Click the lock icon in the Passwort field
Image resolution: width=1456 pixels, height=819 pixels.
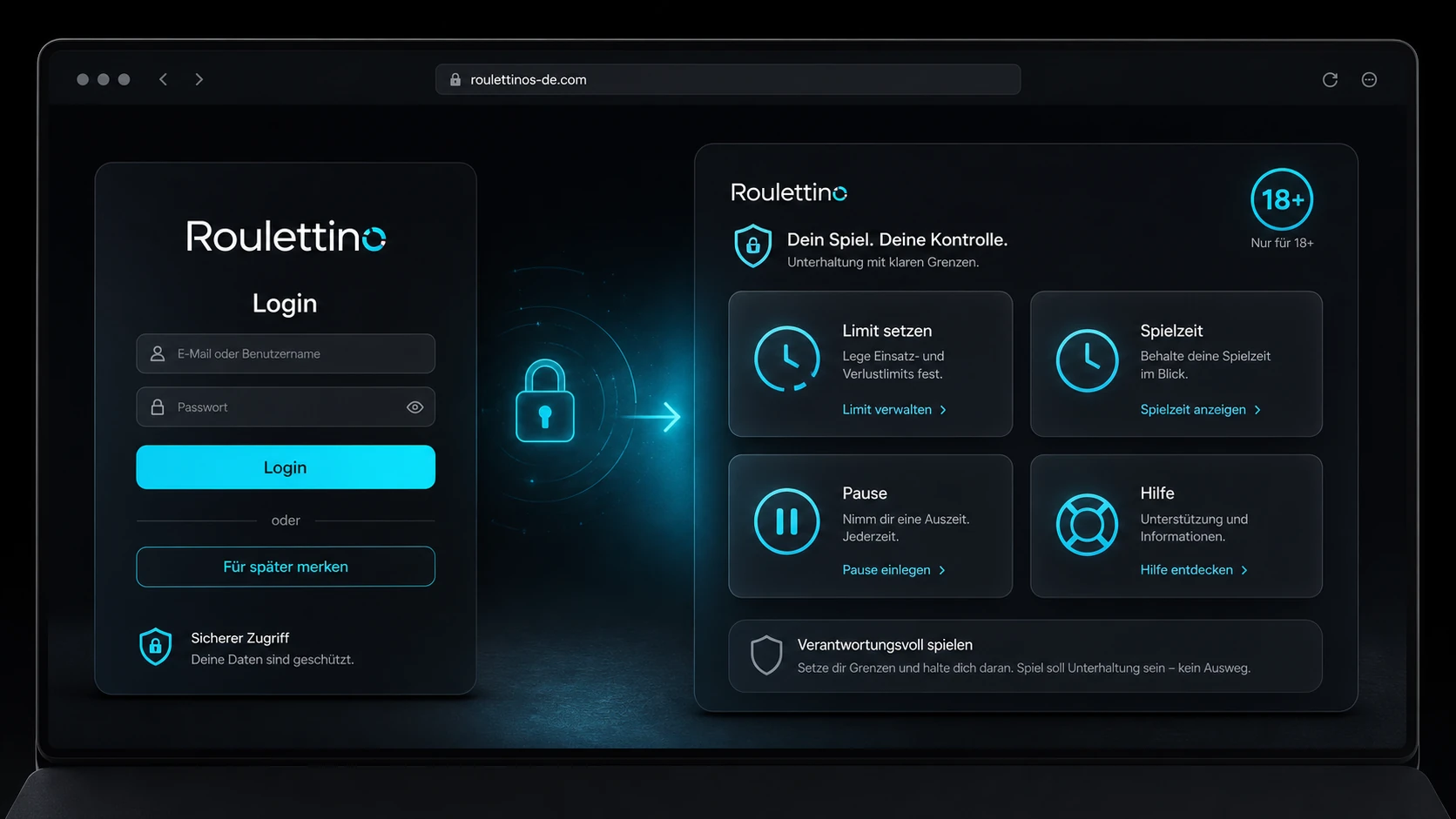[x=158, y=407]
